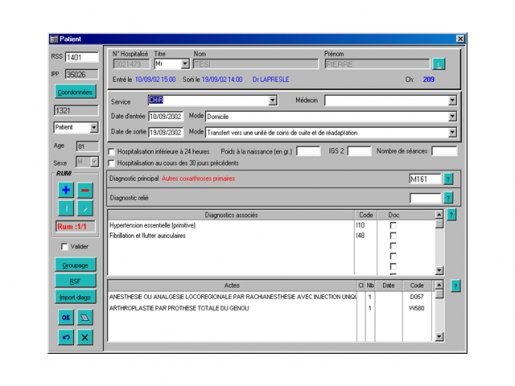This screenshot has height=386, width=515.
Task: Click the Groupage button
Action: coord(75,265)
